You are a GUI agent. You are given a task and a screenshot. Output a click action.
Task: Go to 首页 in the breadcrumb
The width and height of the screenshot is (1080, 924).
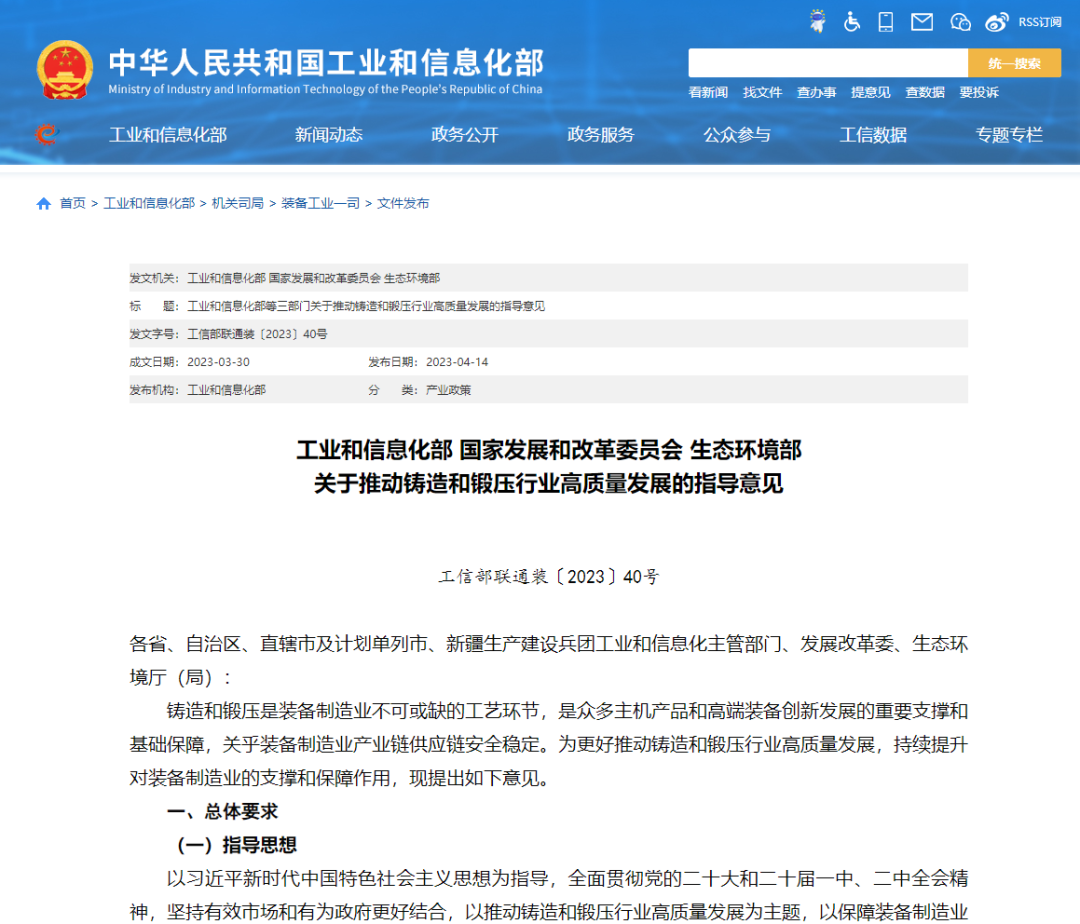(x=72, y=203)
